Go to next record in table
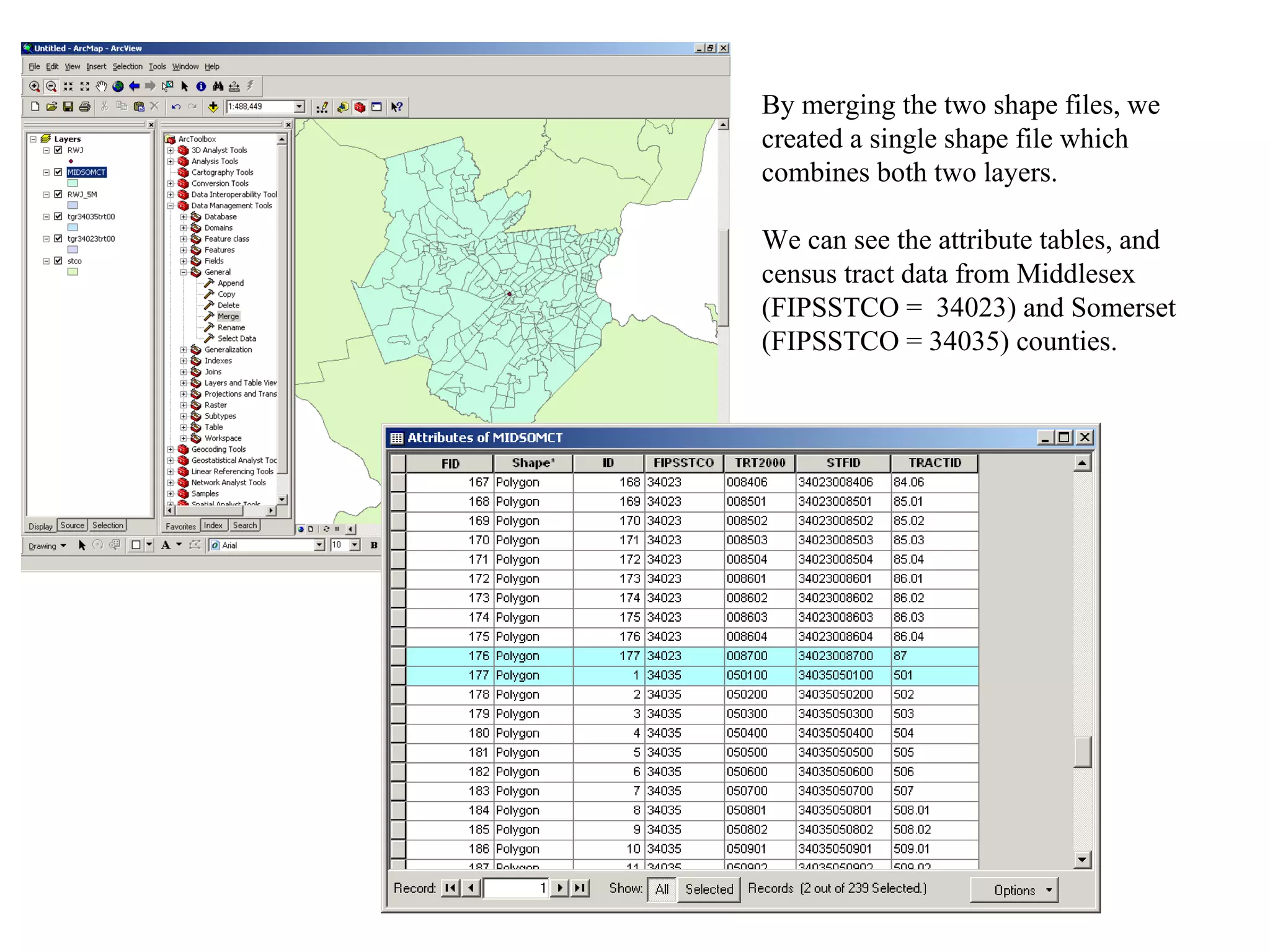 click(x=560, y=888)
